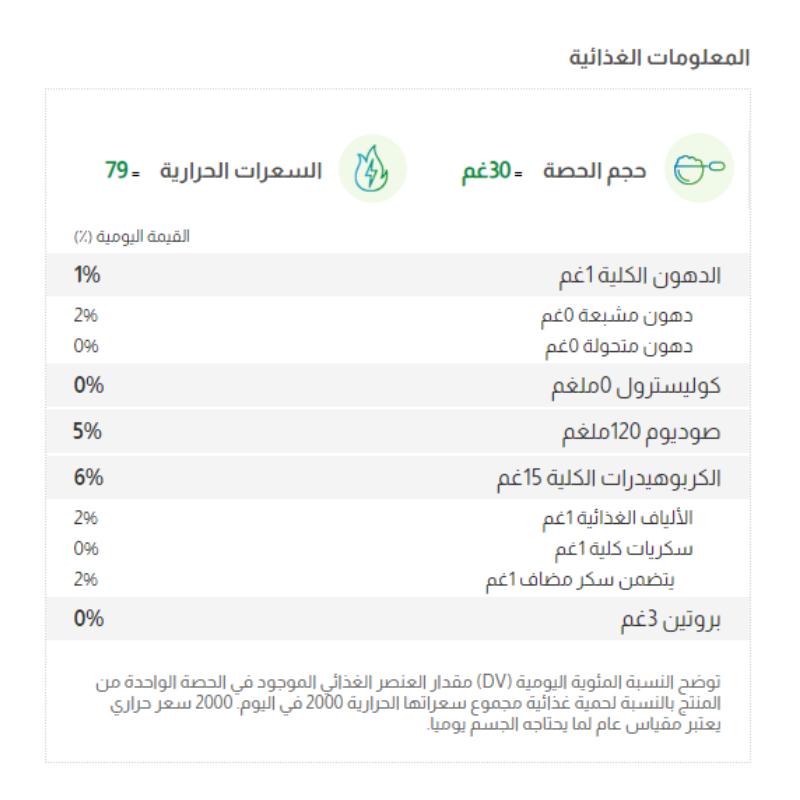Select the كوليسترول 0ملغم row
Image resolution: width=800 pixels, height=800 pixels.
[x=636, y=386]
